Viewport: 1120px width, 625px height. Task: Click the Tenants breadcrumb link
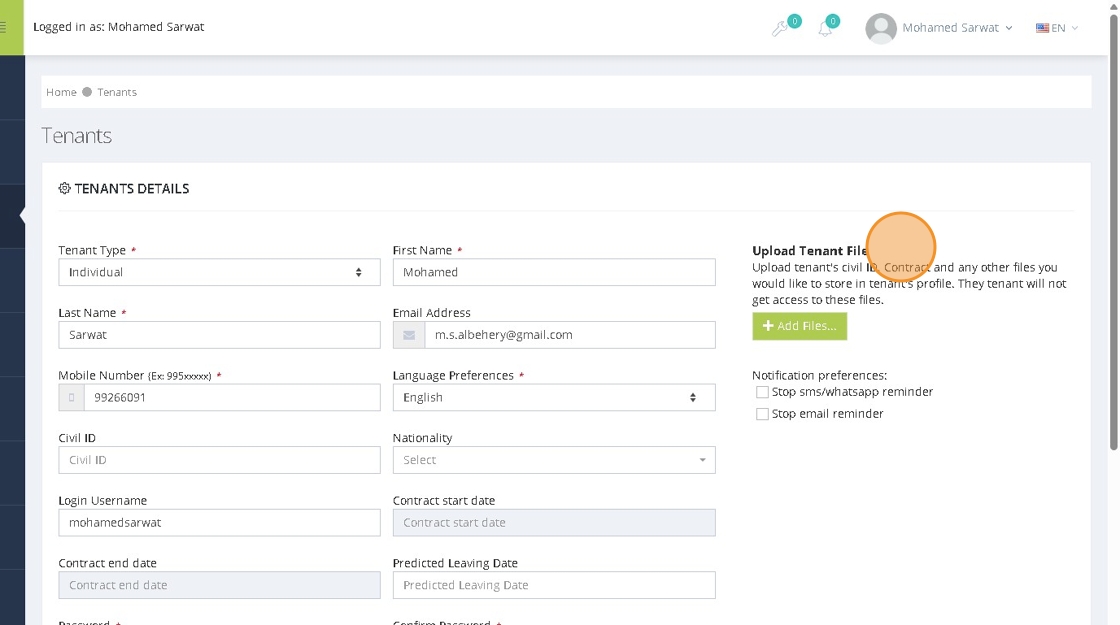(x=117, y=92)
